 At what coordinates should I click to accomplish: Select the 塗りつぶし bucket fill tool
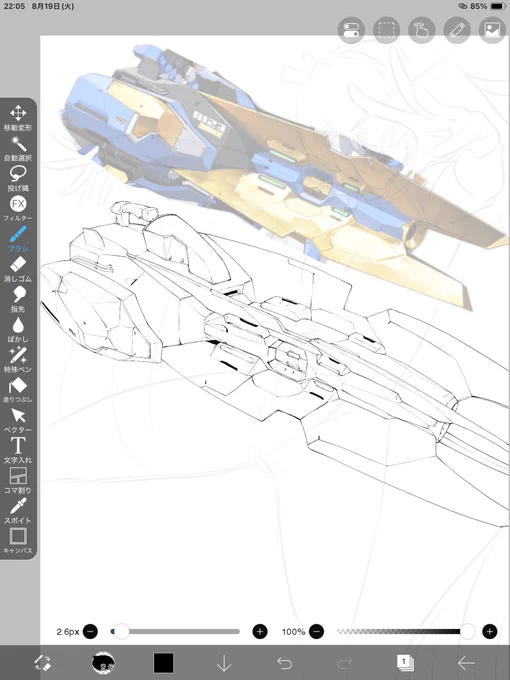click(18, 390)
